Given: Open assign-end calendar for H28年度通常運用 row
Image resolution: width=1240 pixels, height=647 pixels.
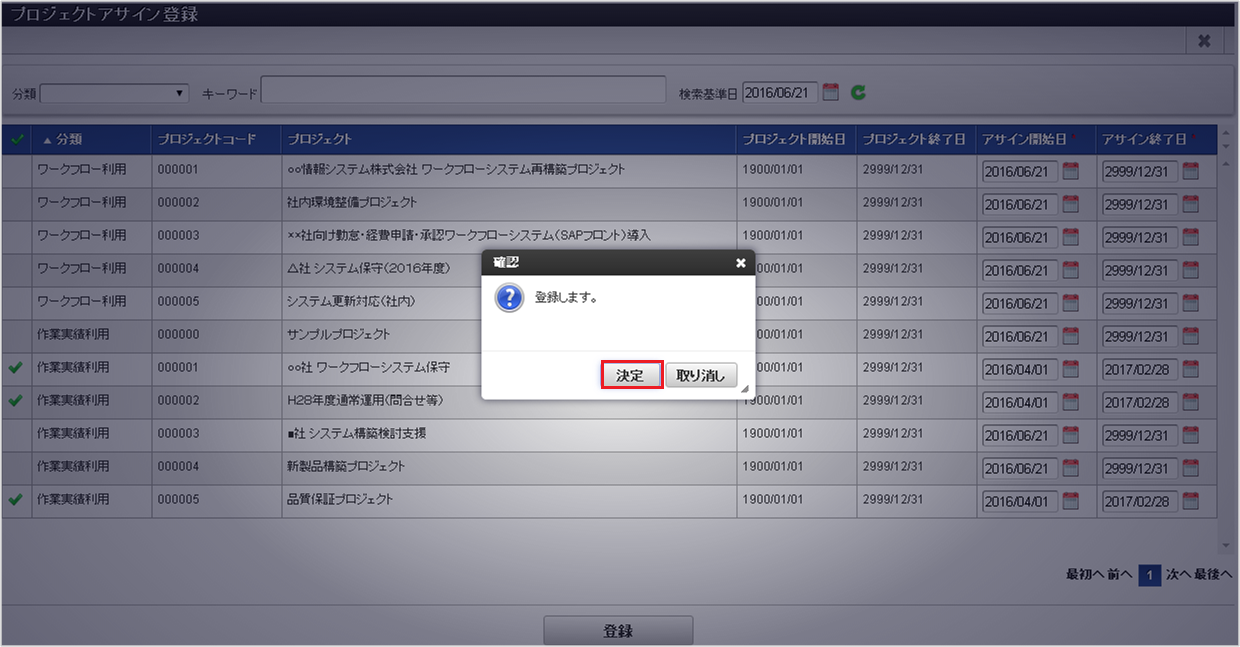Looking at the screenshot, I should (1191, 402).
